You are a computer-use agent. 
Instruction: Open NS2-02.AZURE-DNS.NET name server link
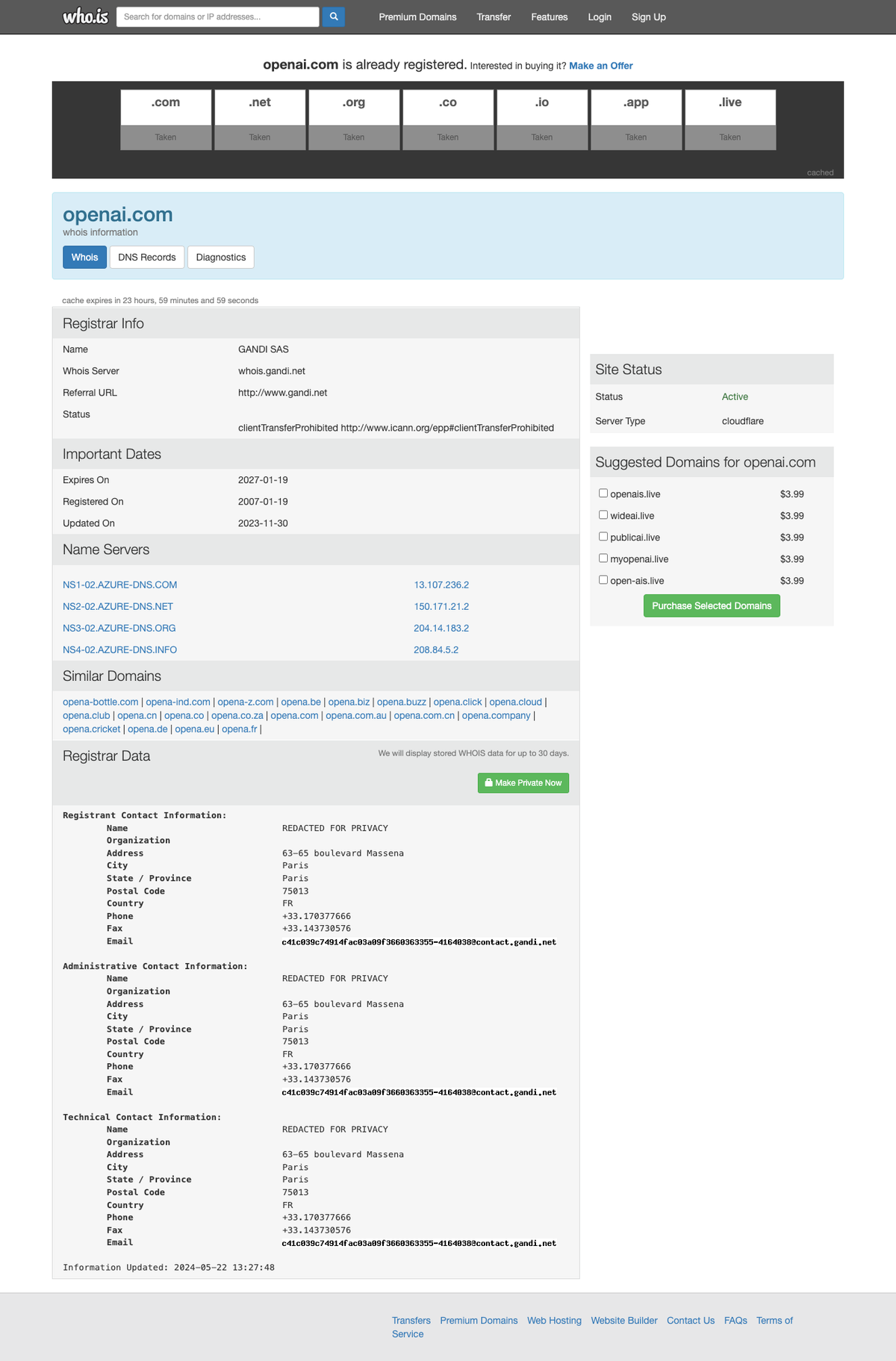point(118,606)
